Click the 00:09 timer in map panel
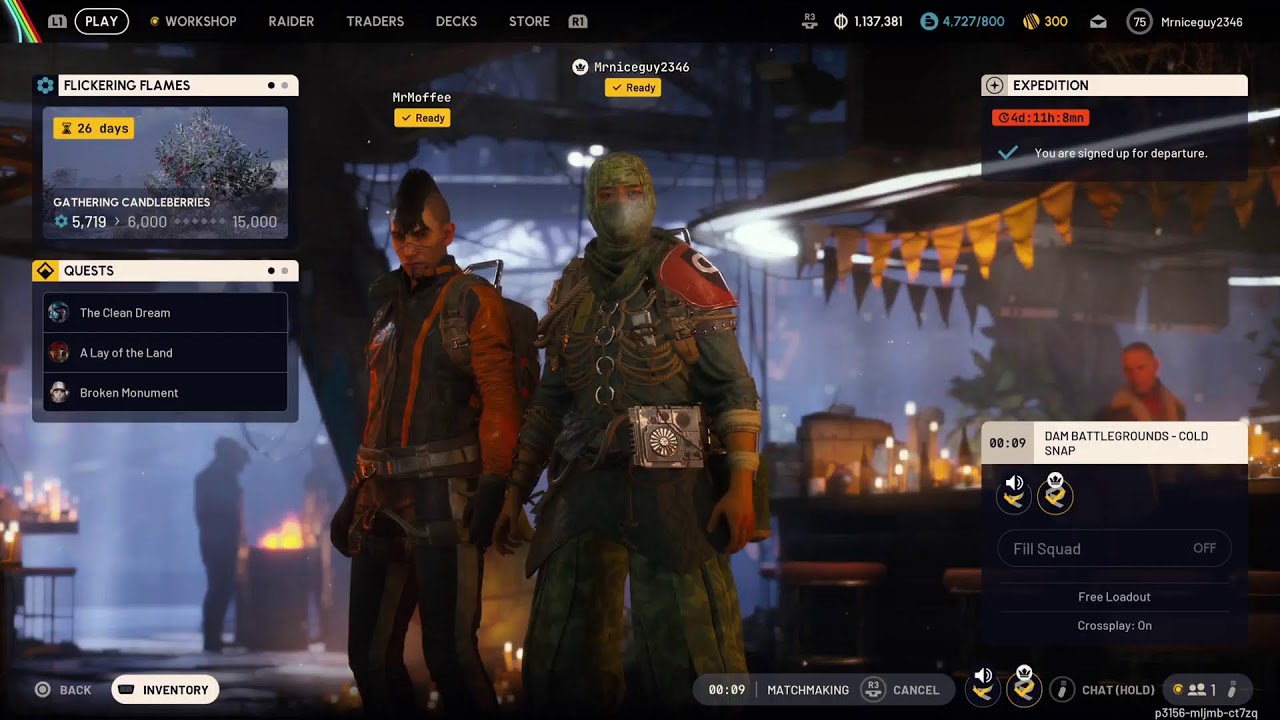Viewport: 1280px width, 720px height. click(1007, 443)
